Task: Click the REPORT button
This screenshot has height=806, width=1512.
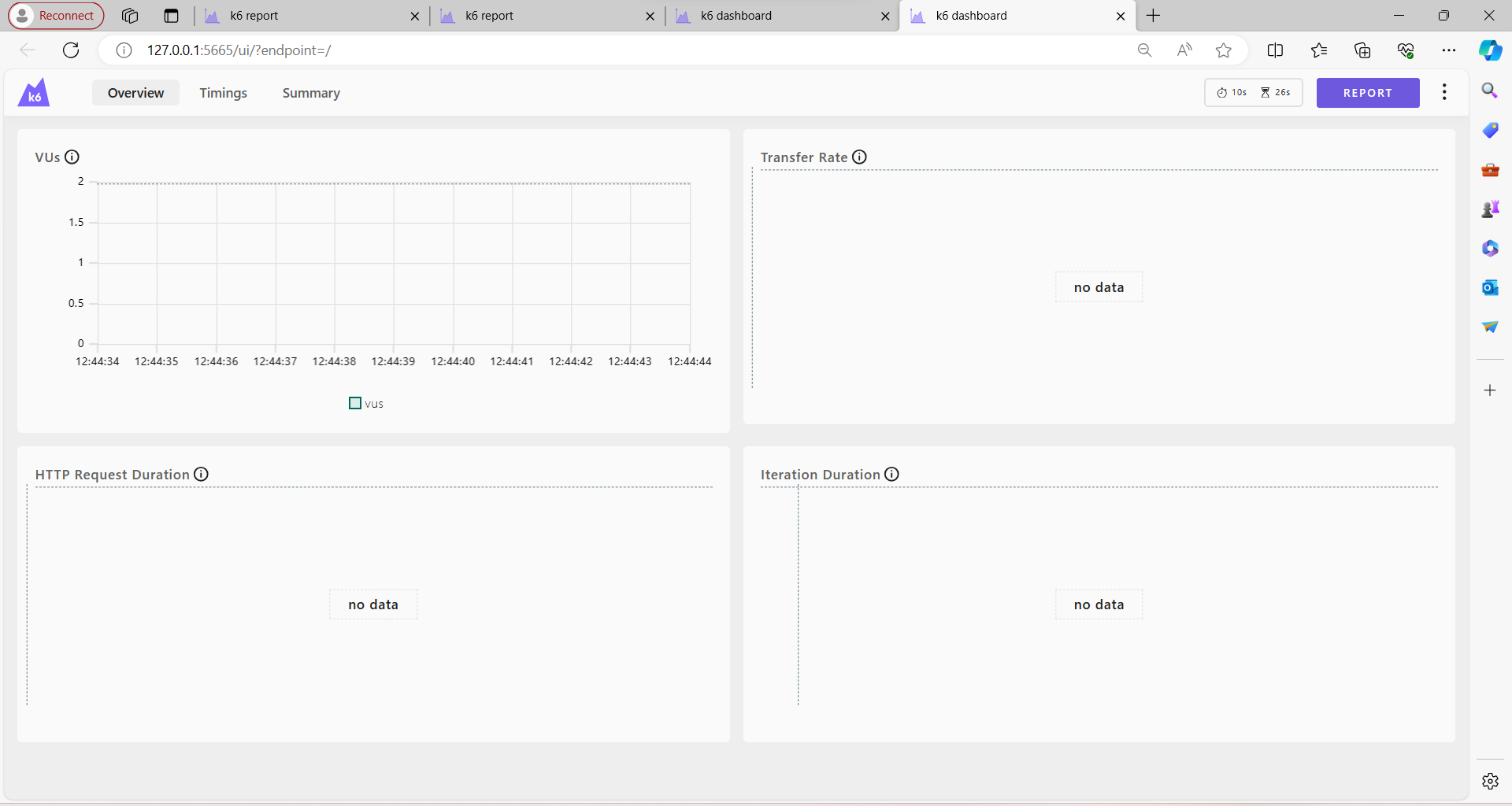Action: (1367, 92)
